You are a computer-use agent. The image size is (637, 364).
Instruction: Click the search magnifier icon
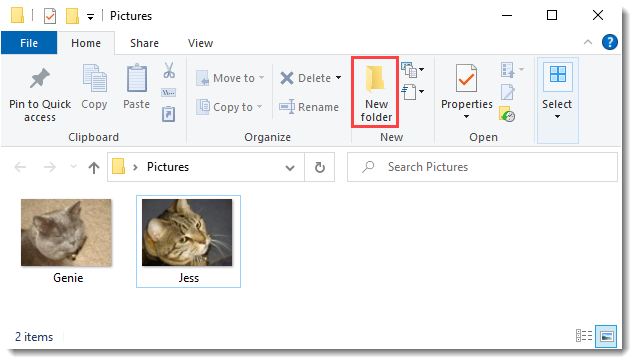368,167
